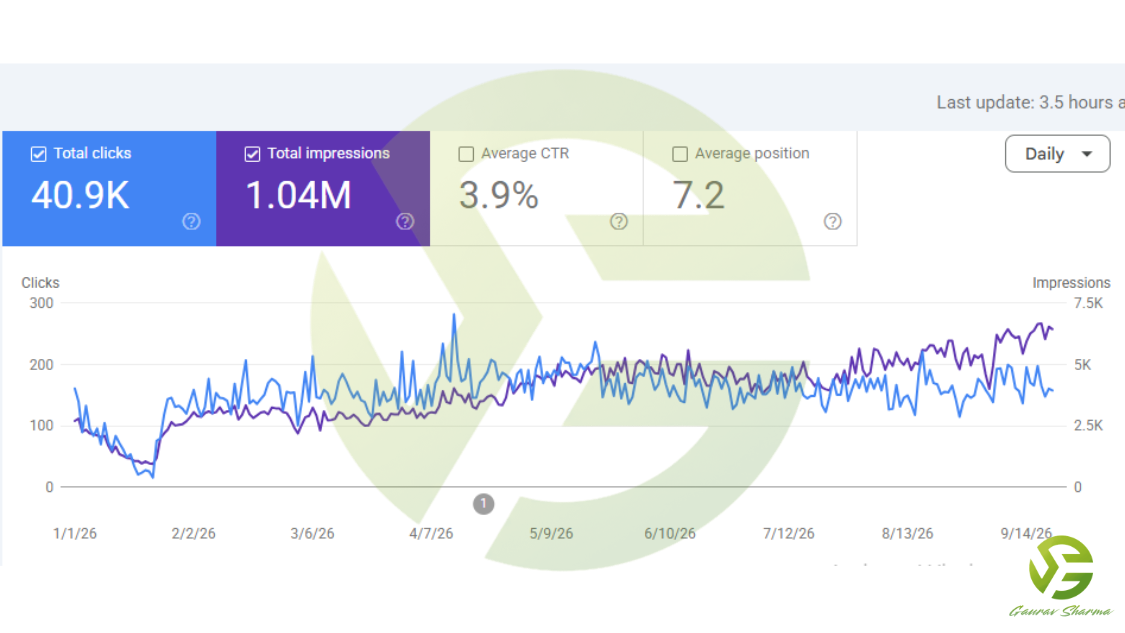This screenshot has height=633, width=1125.
Task: Click the 2.5K label on the Impressions axis
Action: point(1088,426)
